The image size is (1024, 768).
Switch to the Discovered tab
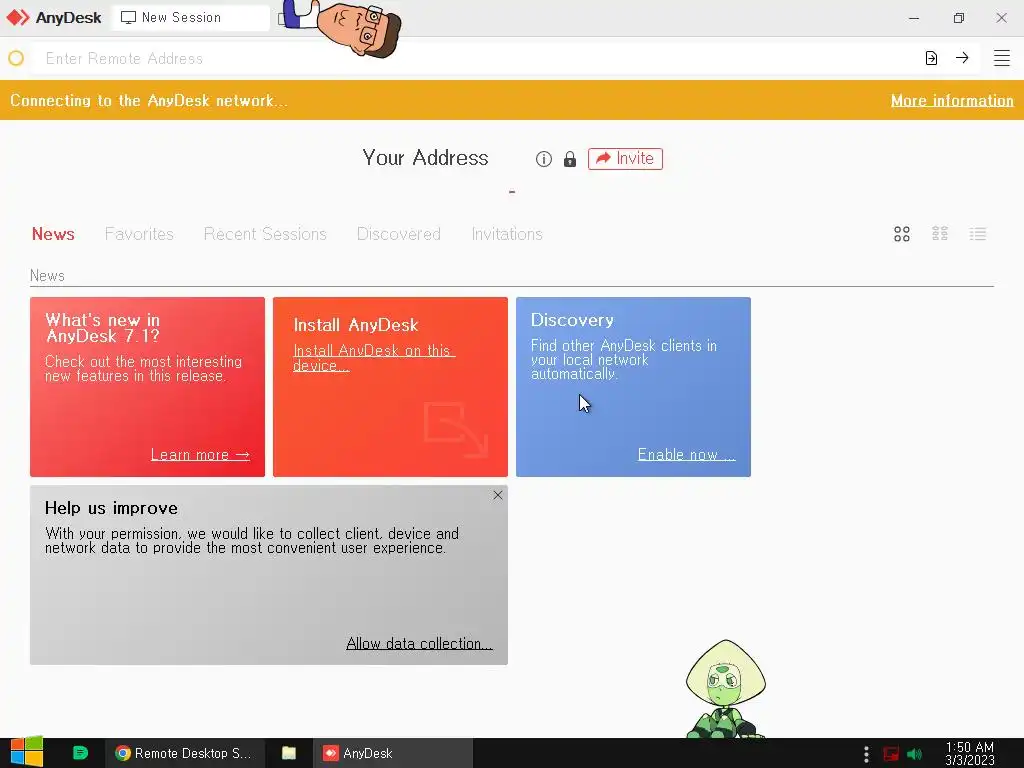click(398, 234)
